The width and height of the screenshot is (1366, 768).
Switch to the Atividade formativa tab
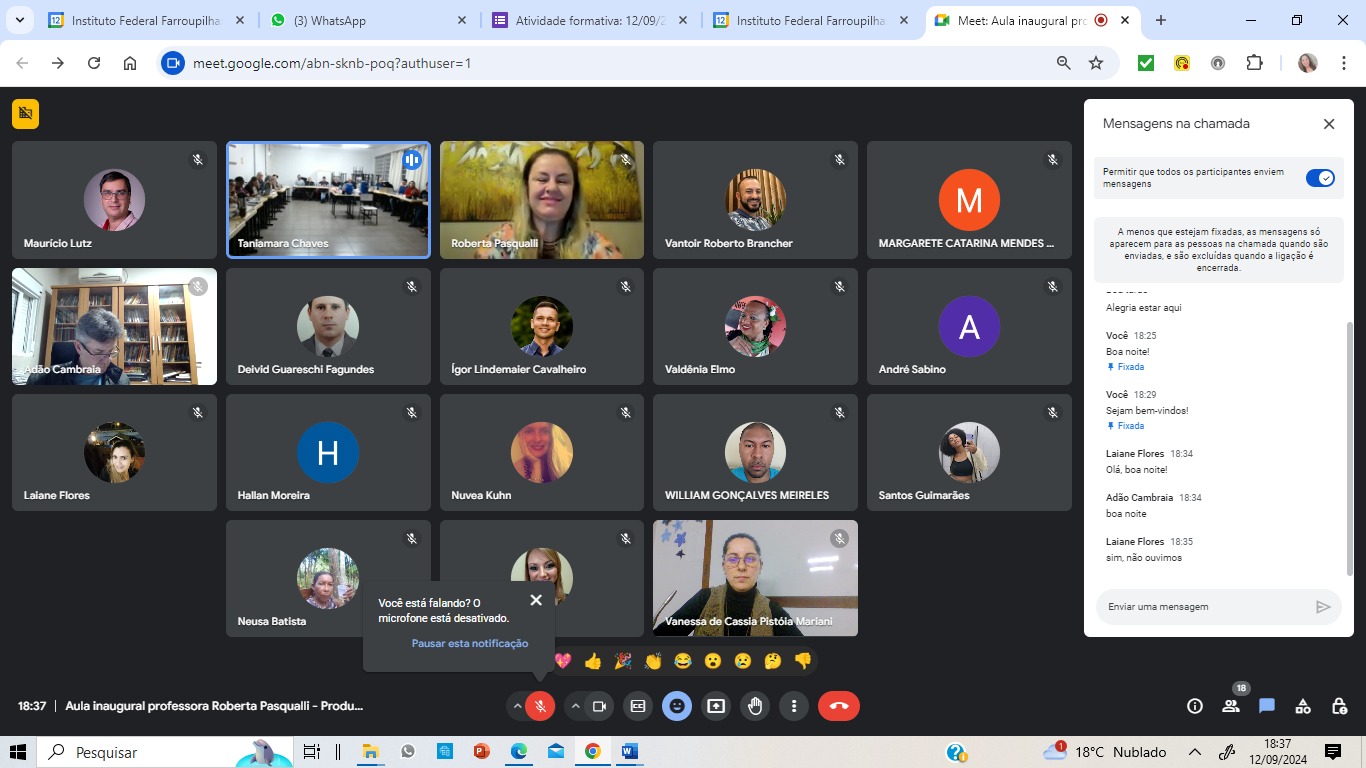point(588,20)
